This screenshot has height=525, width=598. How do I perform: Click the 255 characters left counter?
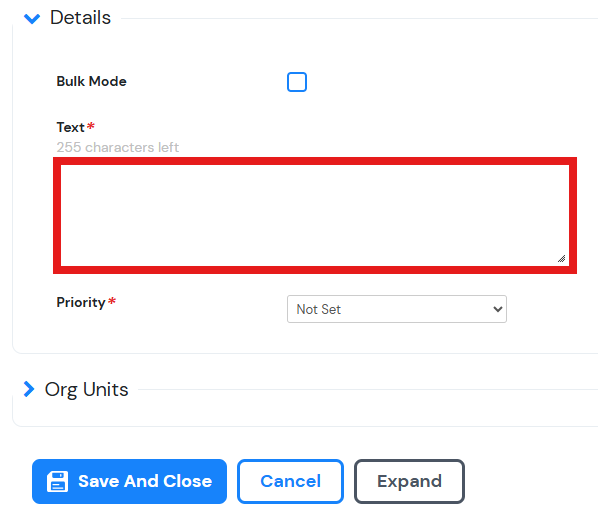point(118,147)
